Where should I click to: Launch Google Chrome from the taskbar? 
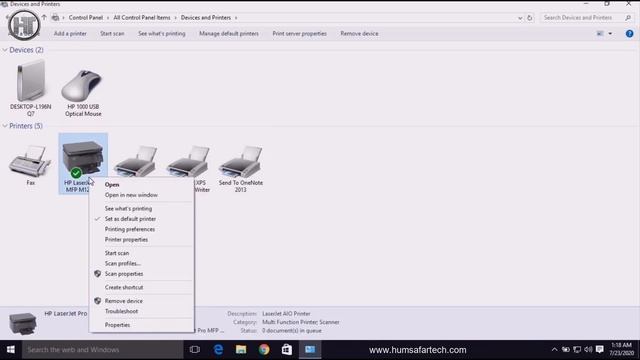point(264,350)
